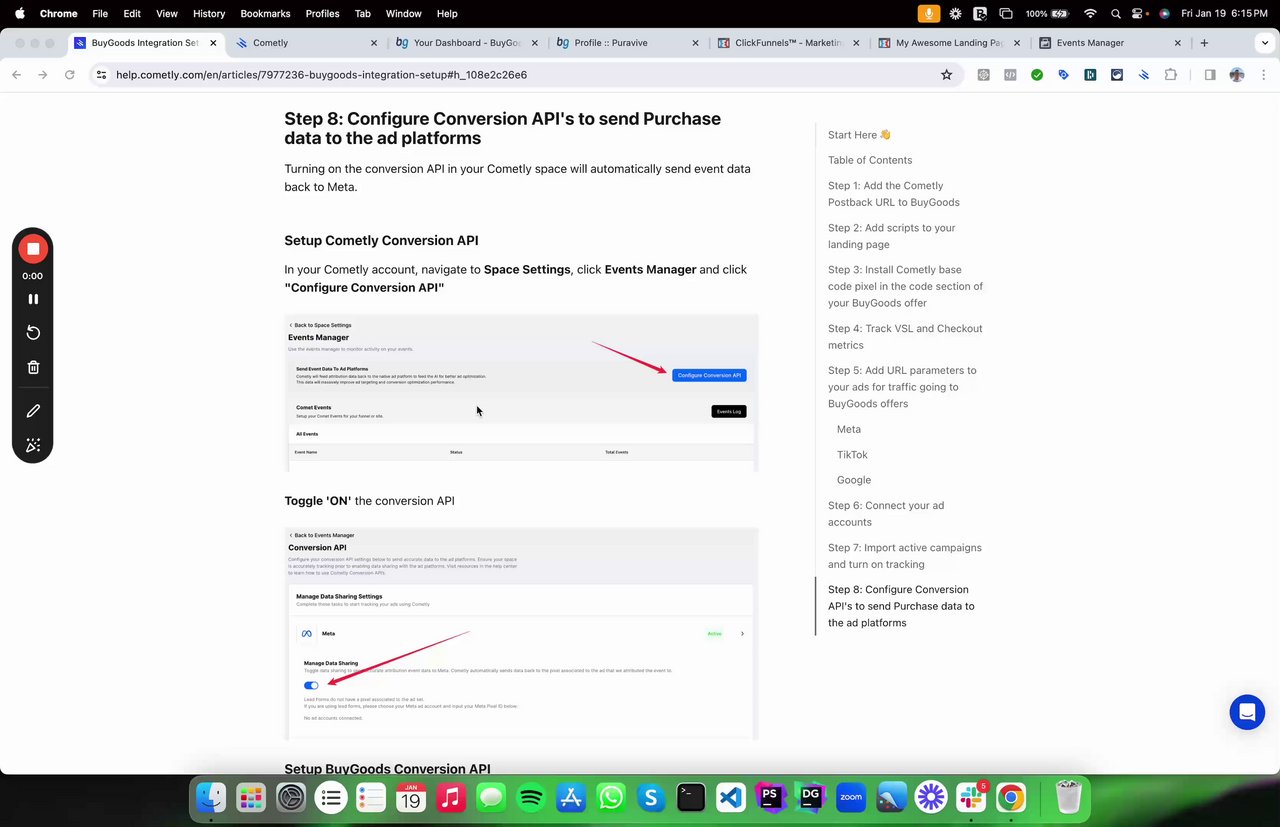Select the pen drawing tool in recorder panel
Image resolution: width=1280 pixels, height=827 pixels.
coord(33,411)
